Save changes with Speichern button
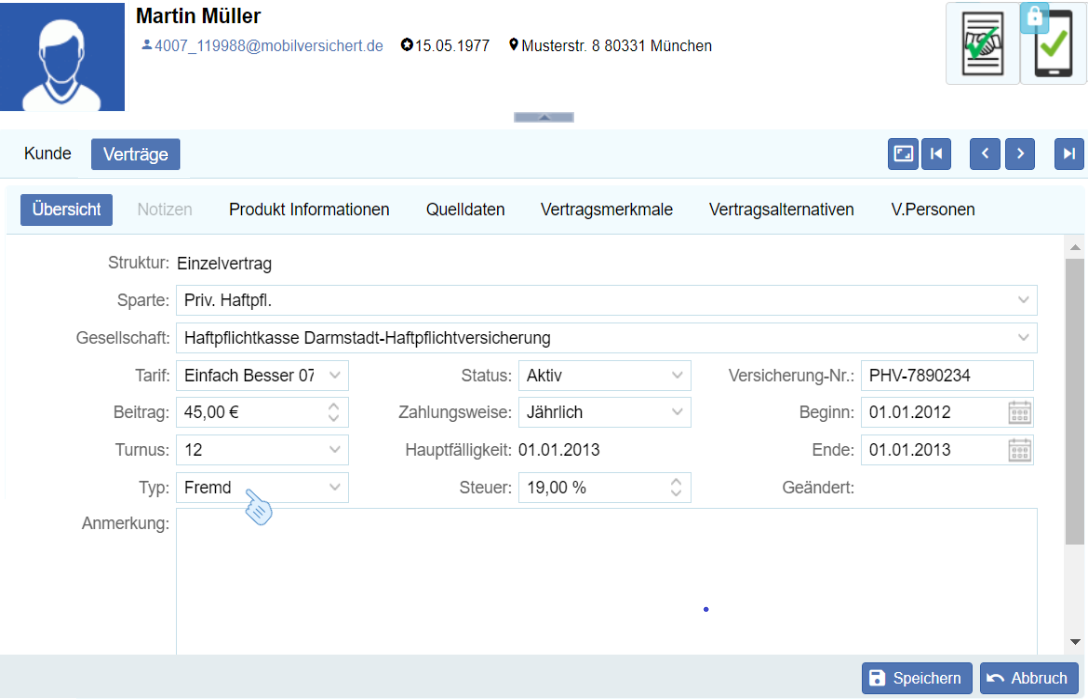 click(916, 678)
